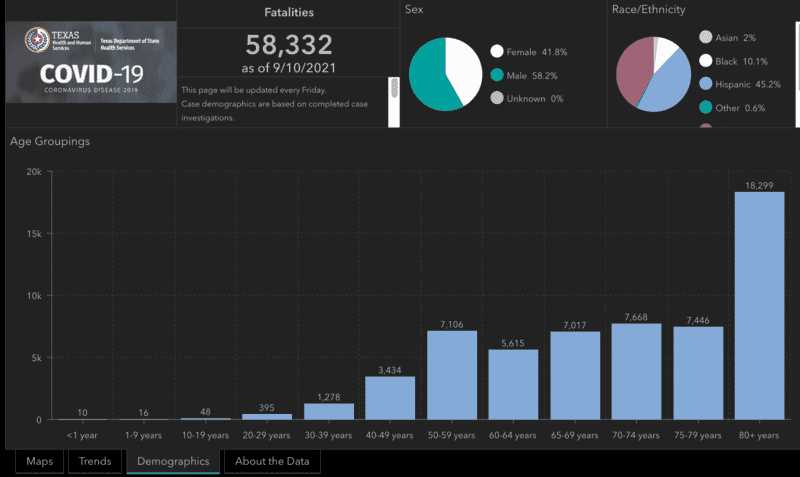Click the Other legend circle icon
The width and height of the screenshot is (800, 477).
coord(706,108)
